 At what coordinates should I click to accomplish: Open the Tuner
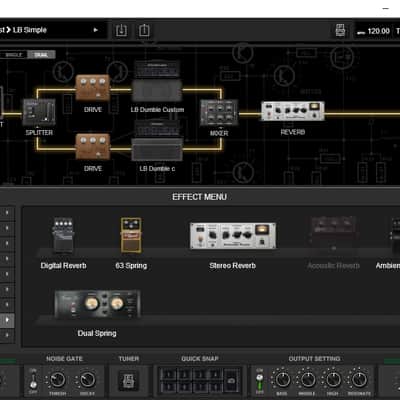point(129,380)
